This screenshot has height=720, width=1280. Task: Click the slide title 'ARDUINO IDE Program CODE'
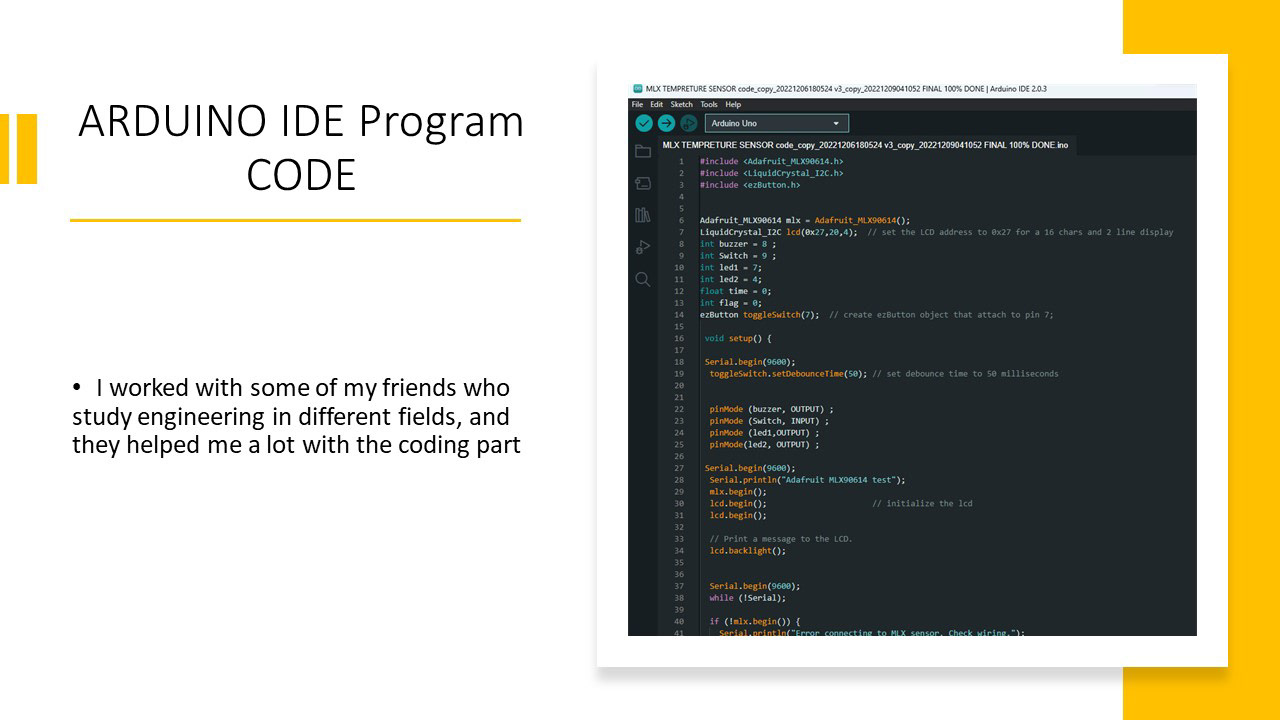[301, 148]
